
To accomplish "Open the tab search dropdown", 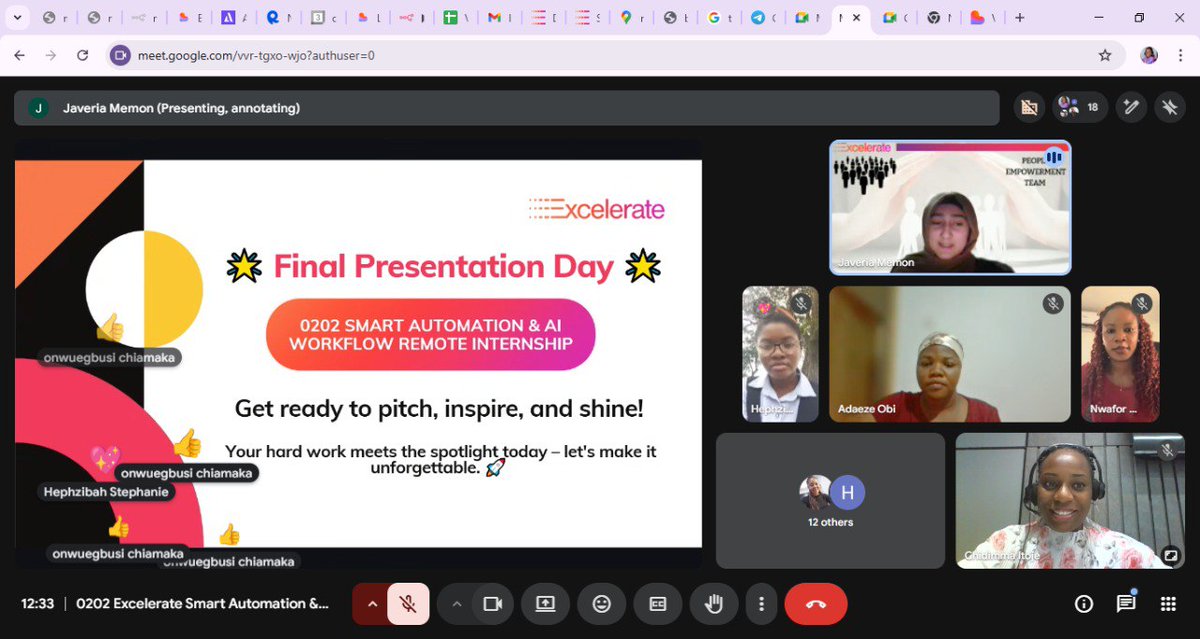I will (17, 18).
